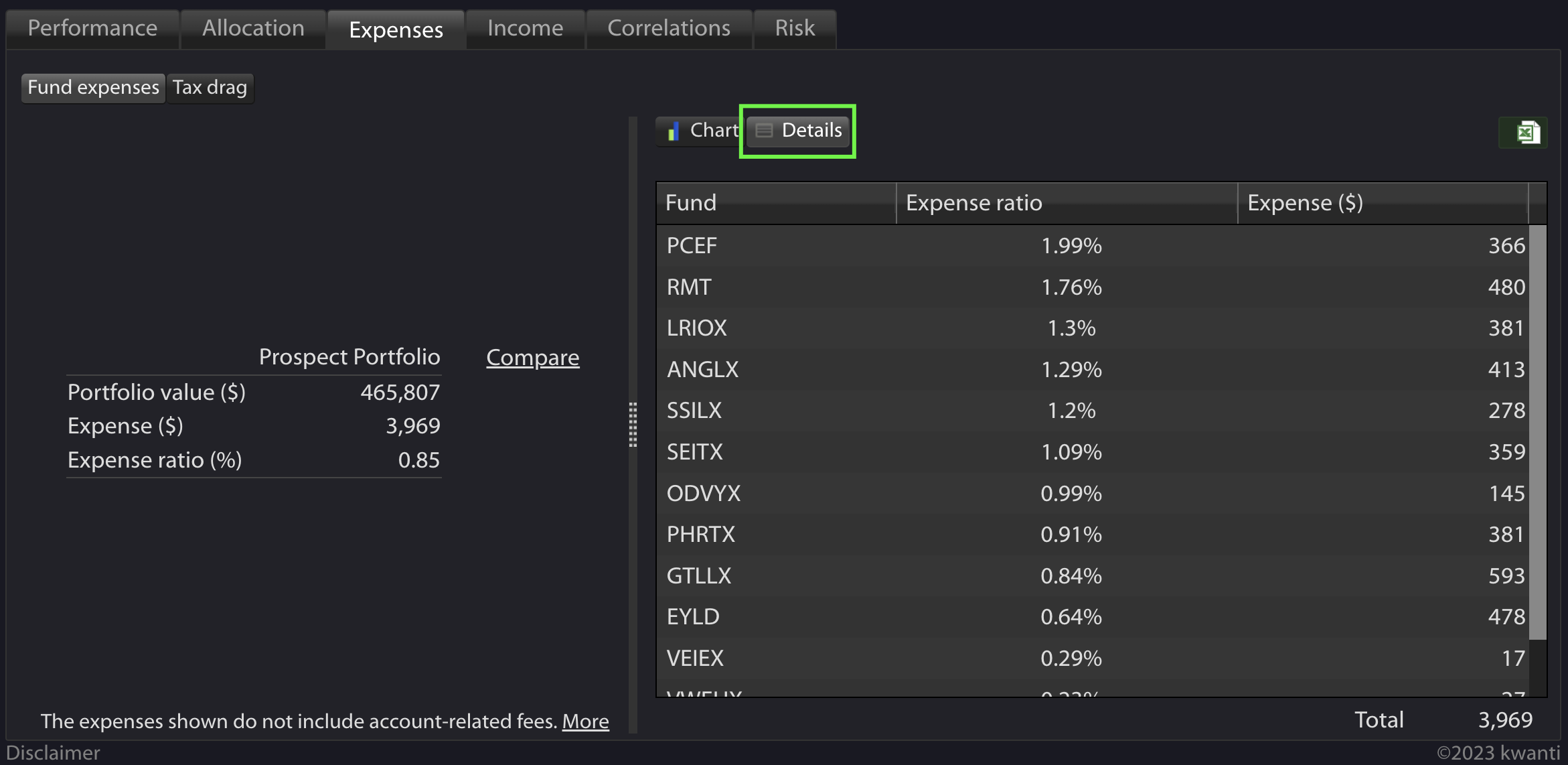The width and height of the screenshot is (1568, 765).
Task: Toggle the Details display mode
Action: (x=797, y=131)
